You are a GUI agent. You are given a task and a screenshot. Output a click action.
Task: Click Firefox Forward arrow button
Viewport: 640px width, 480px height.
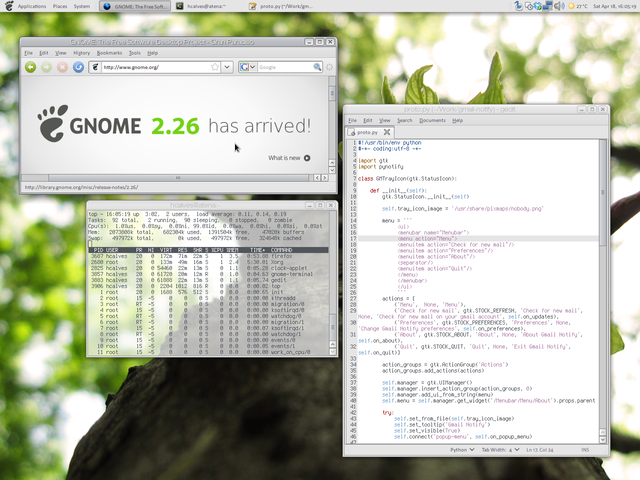pyautogui.click(x=47, y=67)
